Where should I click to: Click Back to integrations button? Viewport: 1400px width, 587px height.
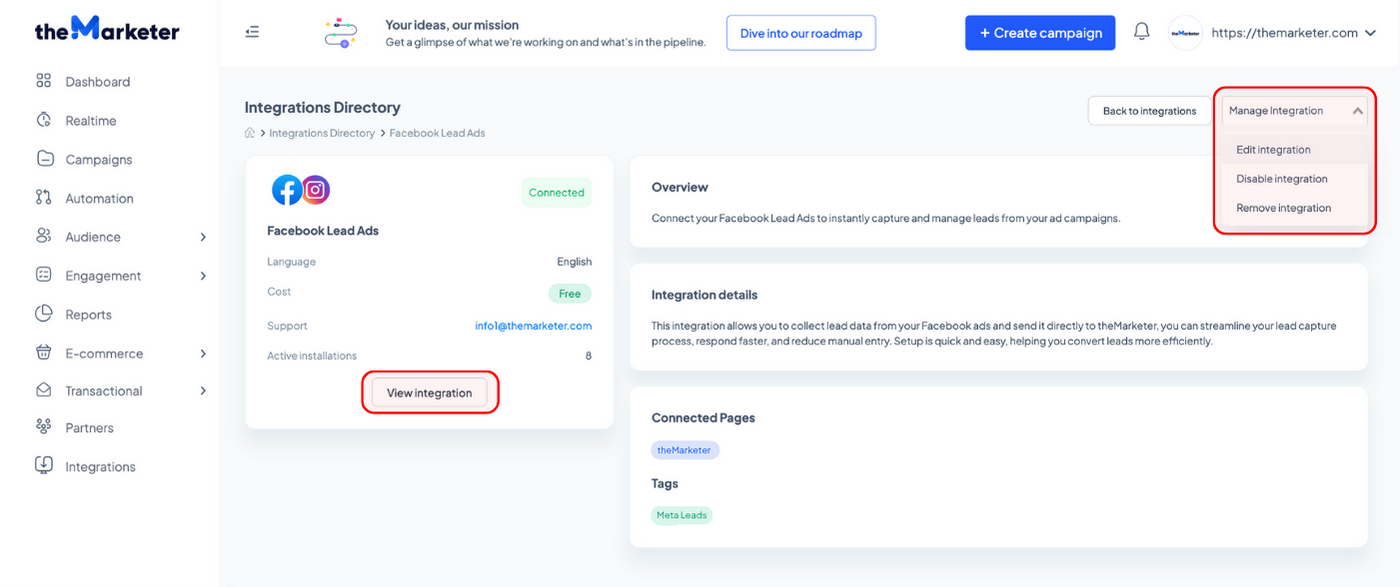point(1149,111)
